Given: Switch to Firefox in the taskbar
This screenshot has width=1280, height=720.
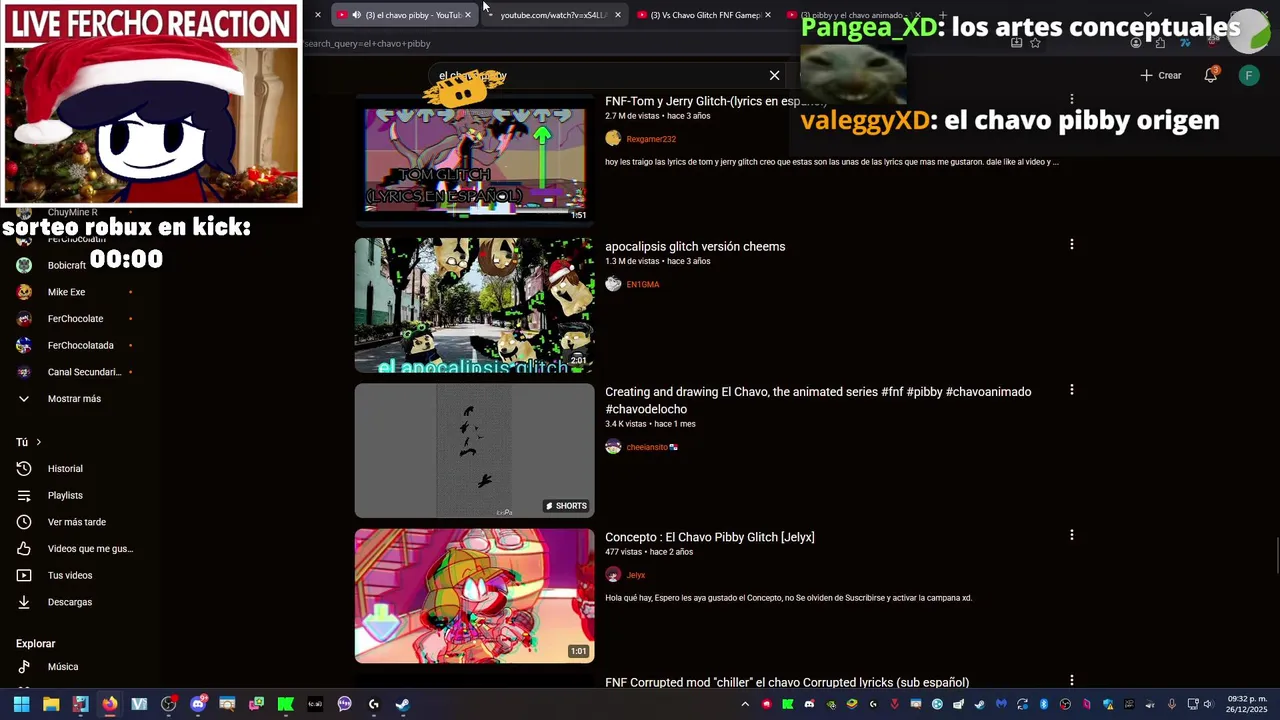Looking at the screenshot, I should tap(109, 704).
